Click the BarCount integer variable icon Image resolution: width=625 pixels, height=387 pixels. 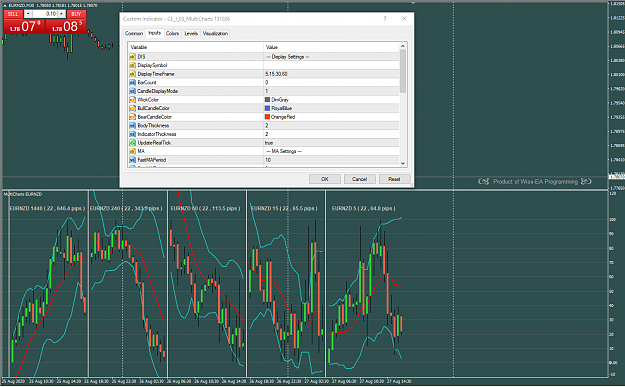coord(132,83)
